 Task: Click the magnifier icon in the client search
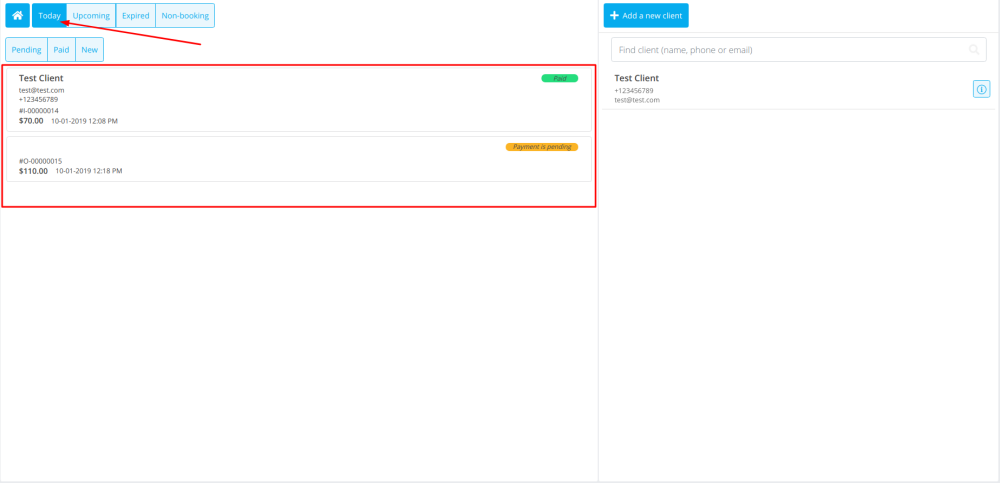pyautogui.click(x=974, y=50)
